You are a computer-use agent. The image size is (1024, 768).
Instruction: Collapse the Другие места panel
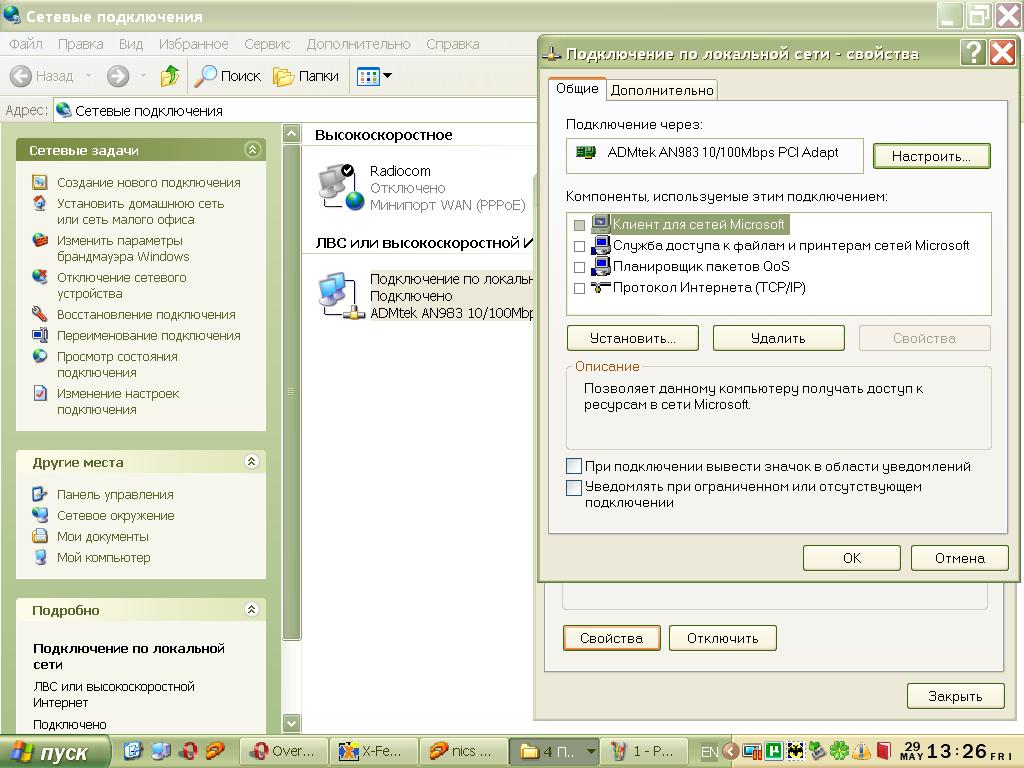tap(252, 462)
